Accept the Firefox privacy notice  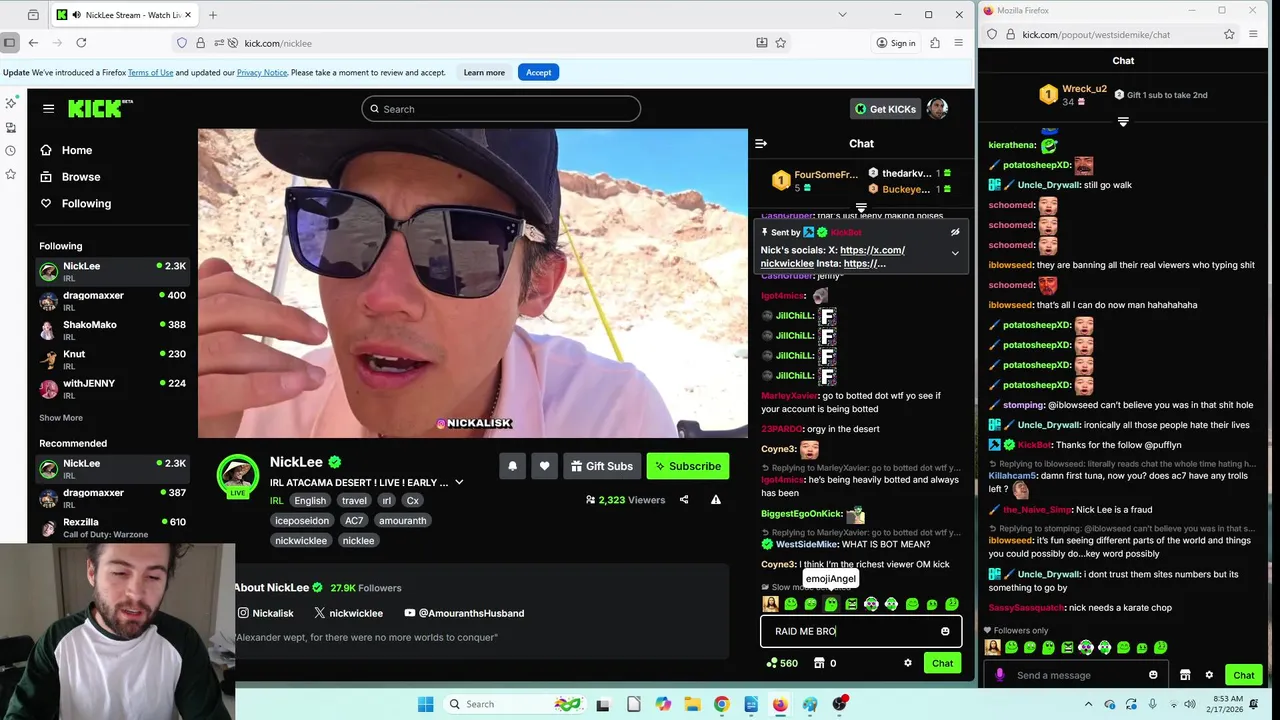pos(538,72)
